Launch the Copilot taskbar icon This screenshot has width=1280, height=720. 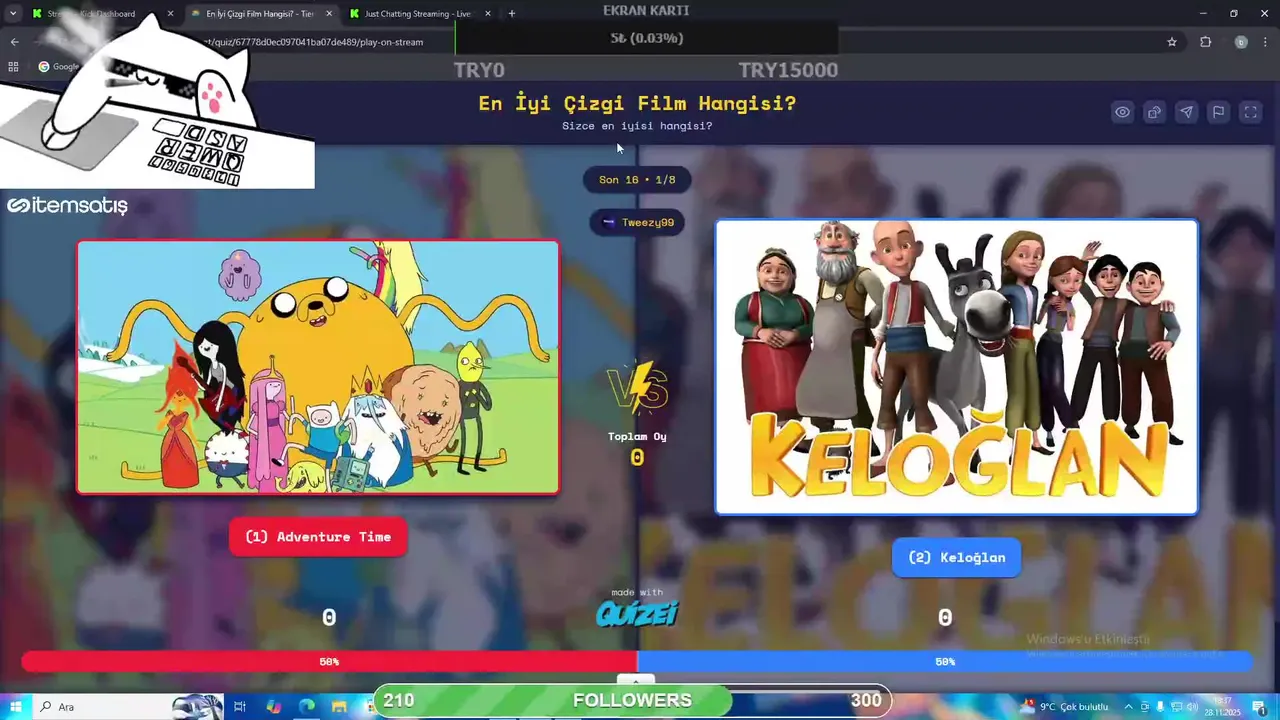(x=274, y=707)
